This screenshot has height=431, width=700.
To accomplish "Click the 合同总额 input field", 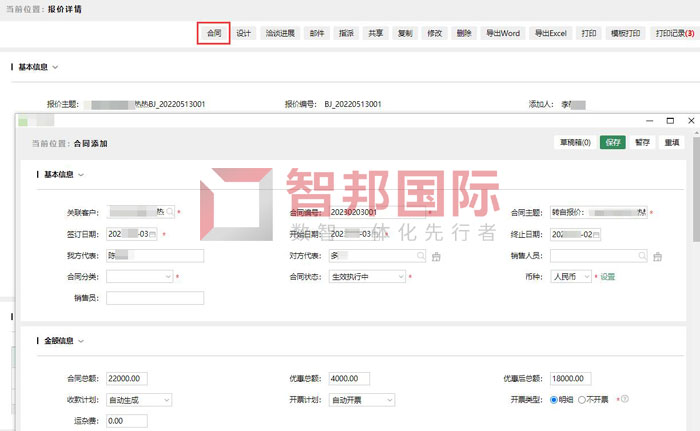I will (127, 379).
